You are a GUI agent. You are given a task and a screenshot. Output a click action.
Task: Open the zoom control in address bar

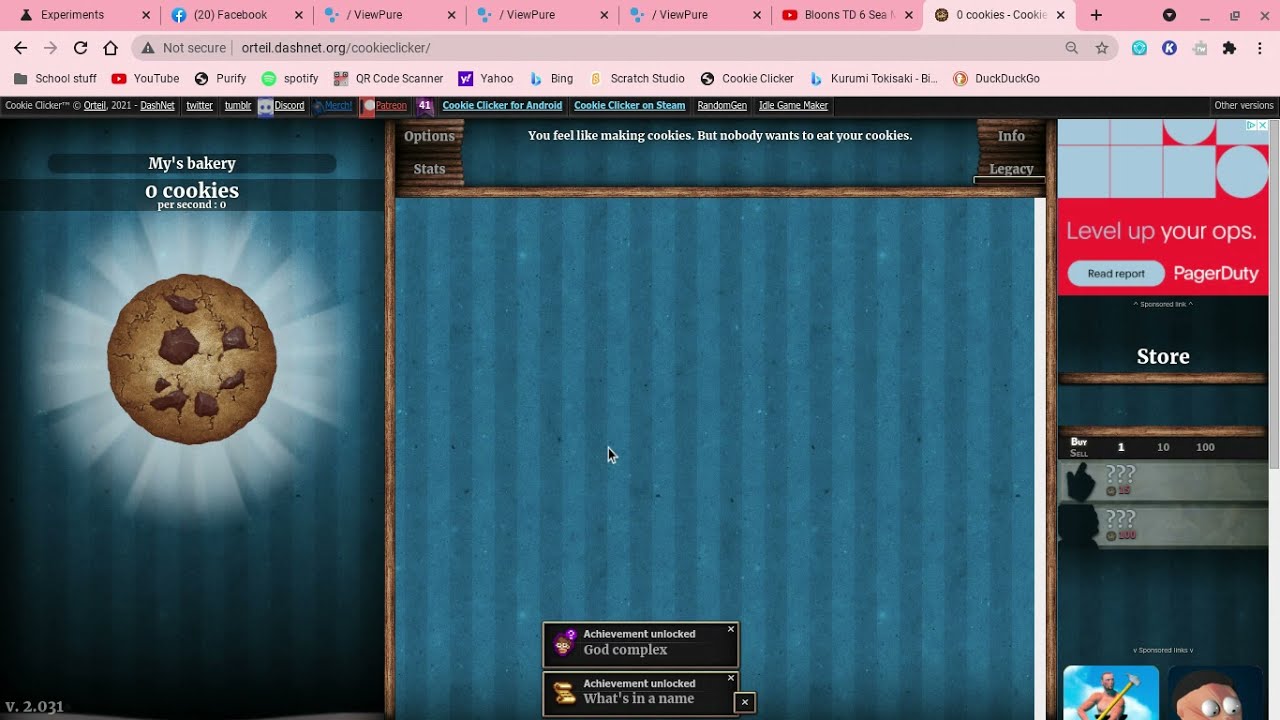pos(1072,48)
